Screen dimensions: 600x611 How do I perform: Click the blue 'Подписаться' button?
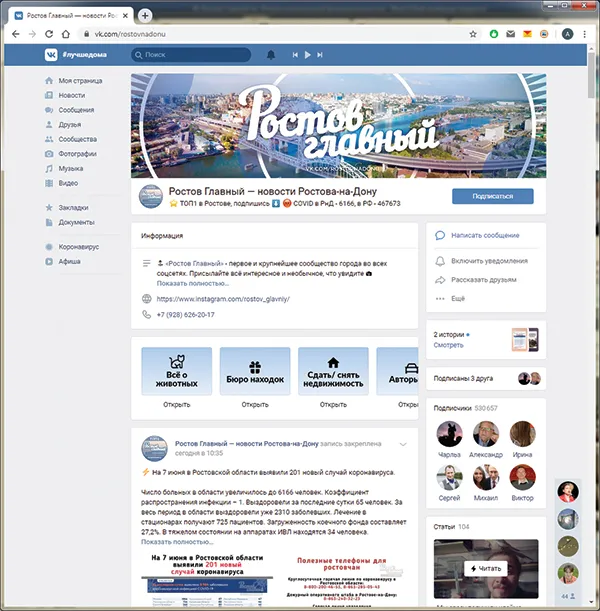492,196
